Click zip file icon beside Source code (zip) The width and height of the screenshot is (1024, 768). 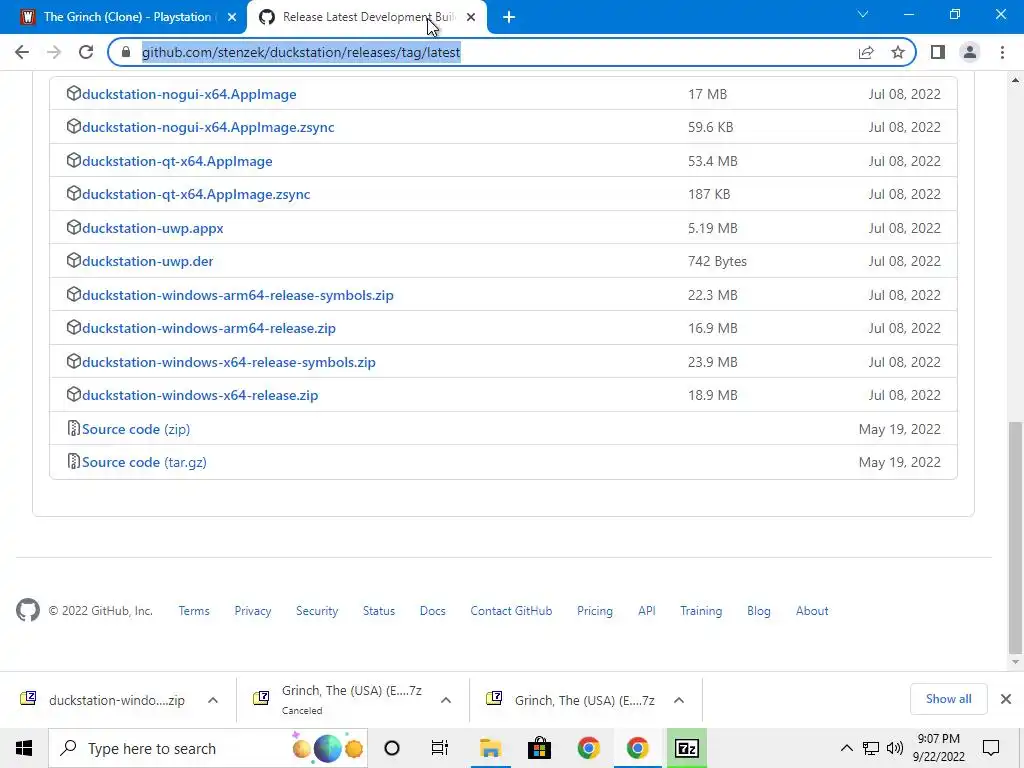tap(73, 428)
